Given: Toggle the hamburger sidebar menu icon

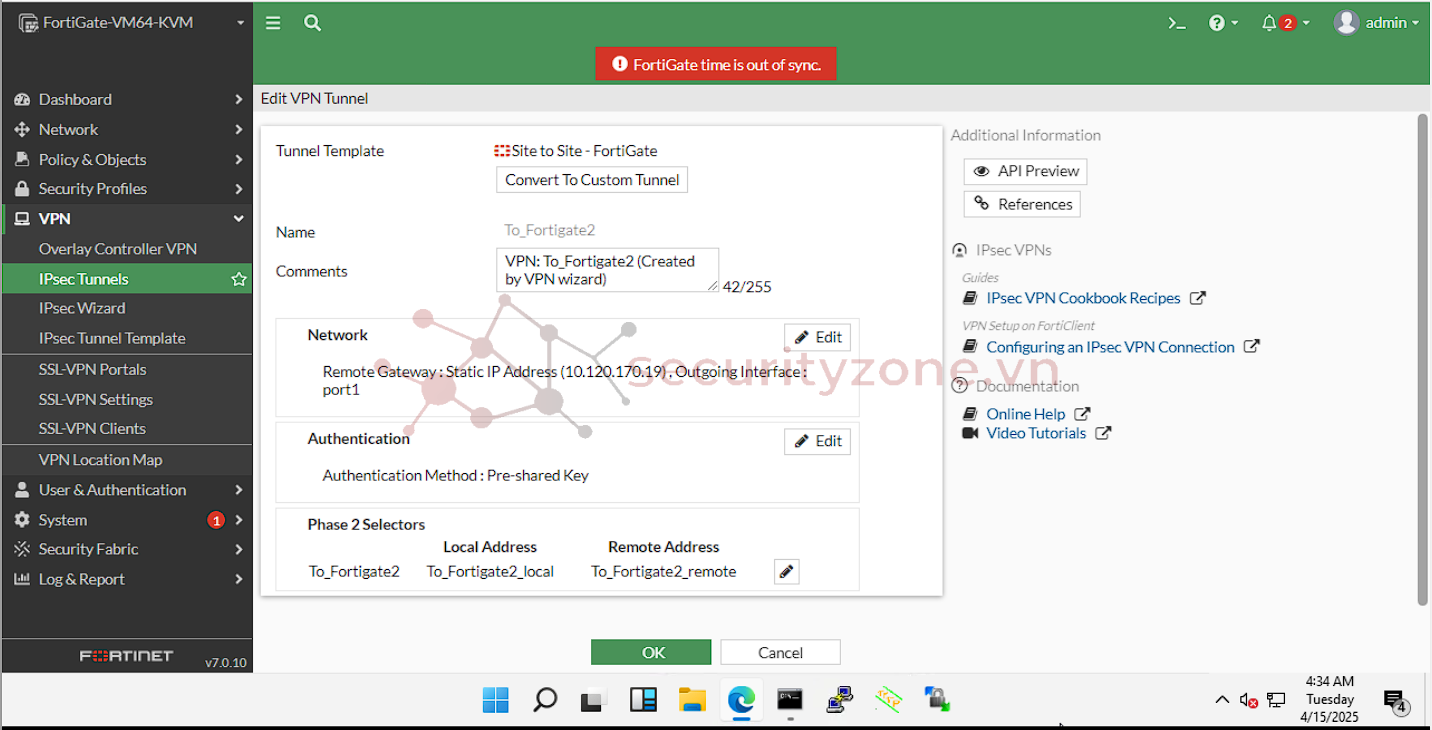Looking at the screenshot, I should click(x=273, y=23).
